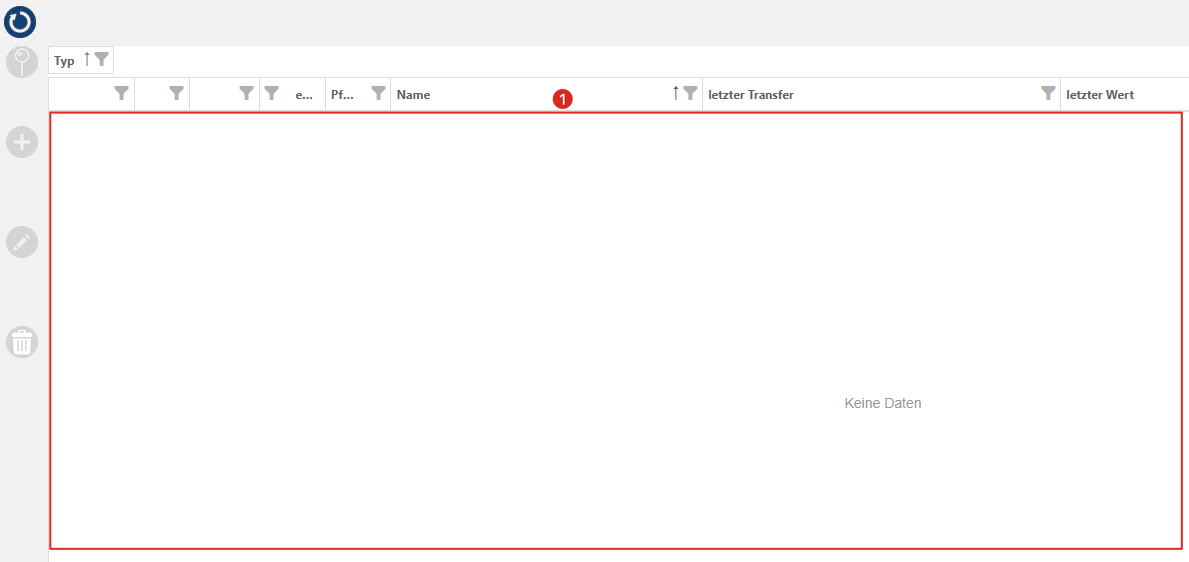Click the Typ grouping label
This screenshot has width=1189, height=562.
64,61
